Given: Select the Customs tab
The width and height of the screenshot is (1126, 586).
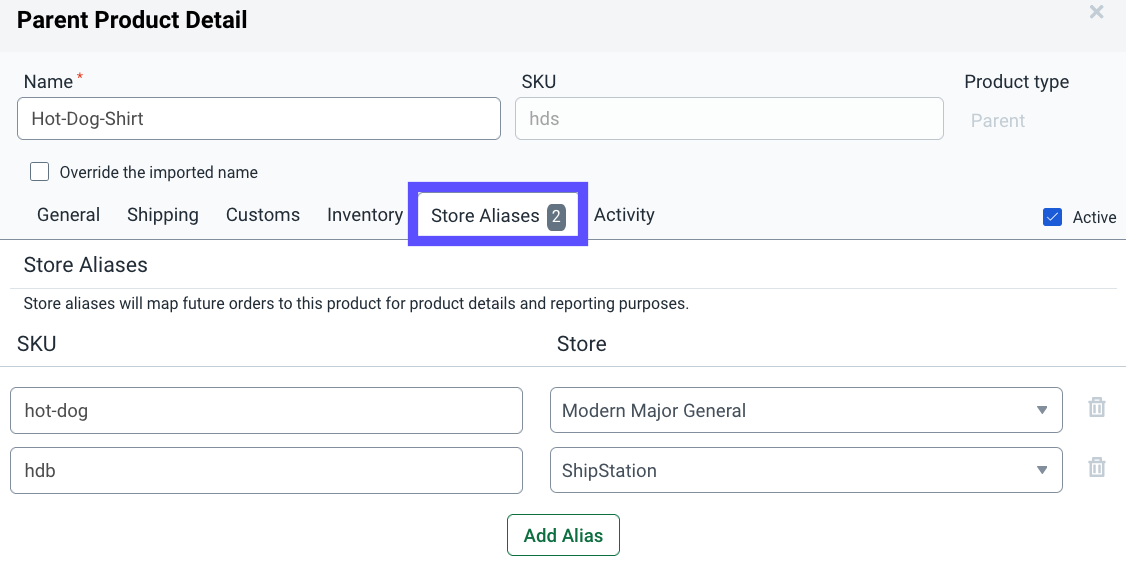Looking at the screenshot, I should click(x=262, y=214).
